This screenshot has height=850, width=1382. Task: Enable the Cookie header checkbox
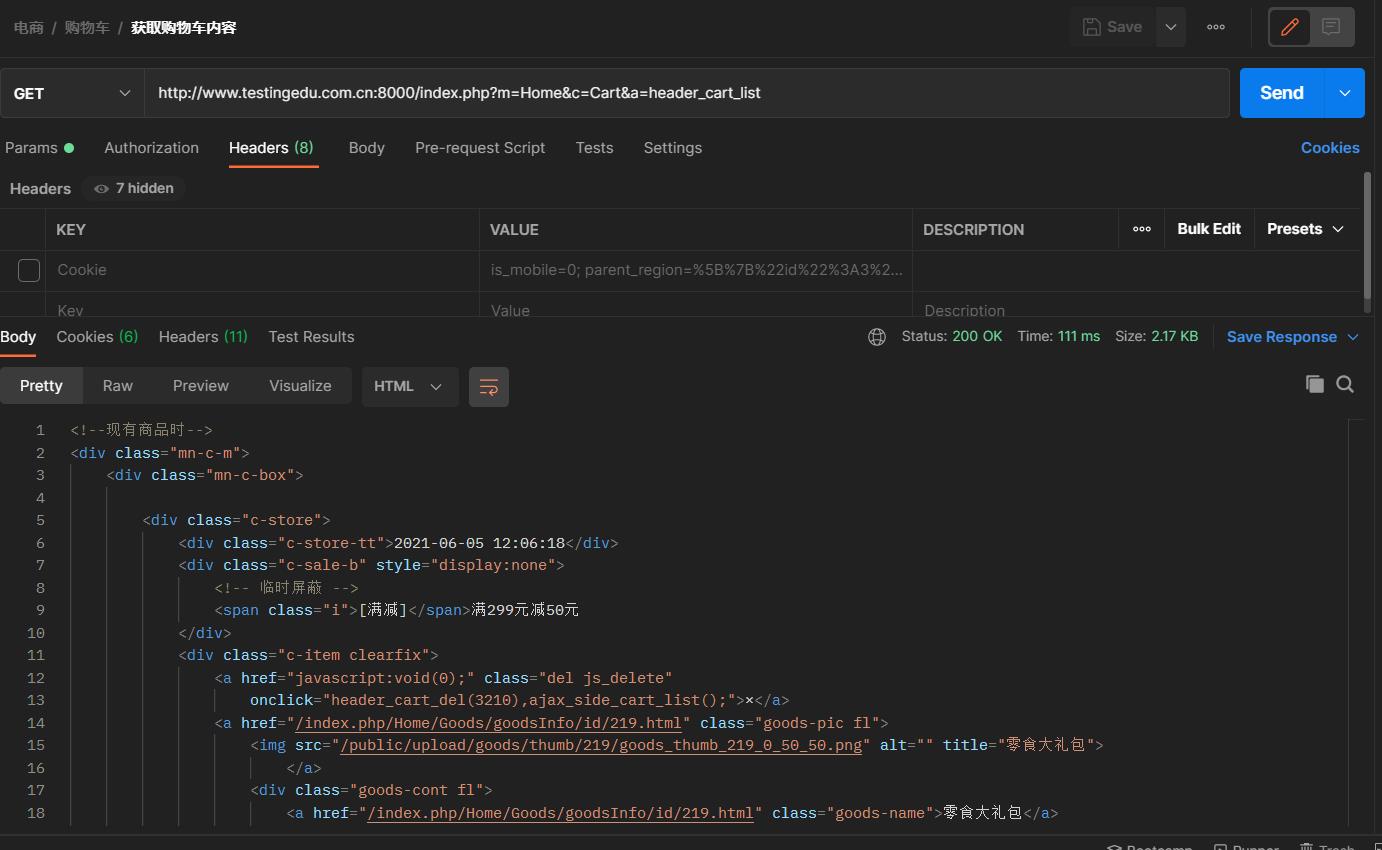[x=29, y=270]
